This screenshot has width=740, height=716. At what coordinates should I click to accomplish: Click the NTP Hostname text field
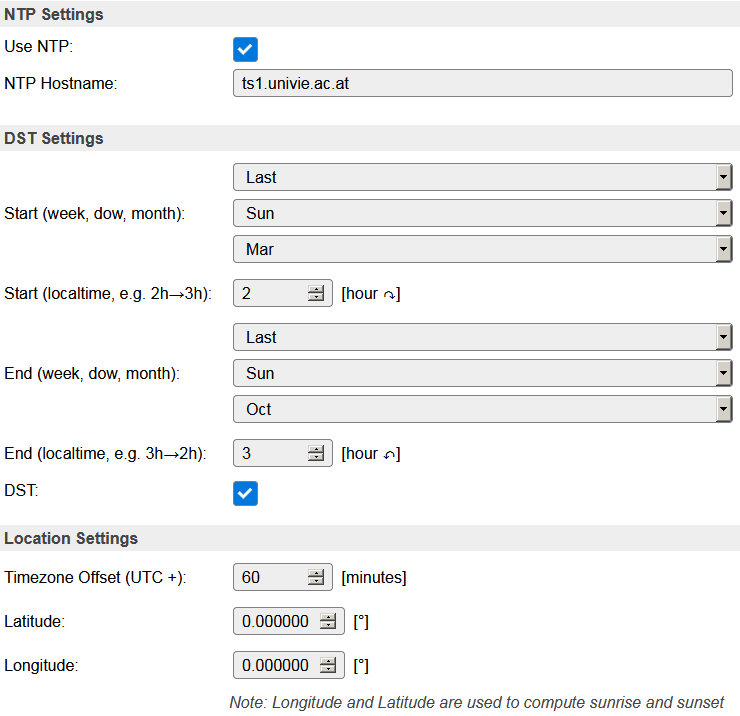pyautogui.click(x=482, y=83)
